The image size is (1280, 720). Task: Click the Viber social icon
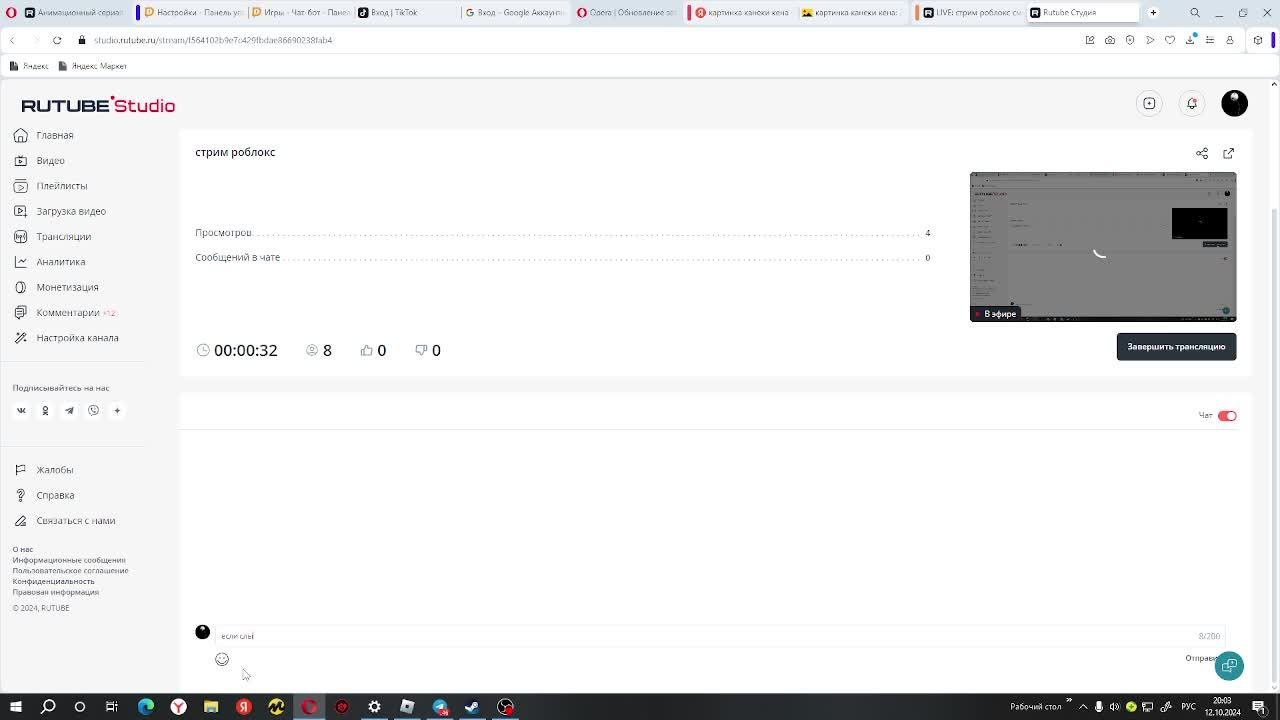tap(93, 410)
